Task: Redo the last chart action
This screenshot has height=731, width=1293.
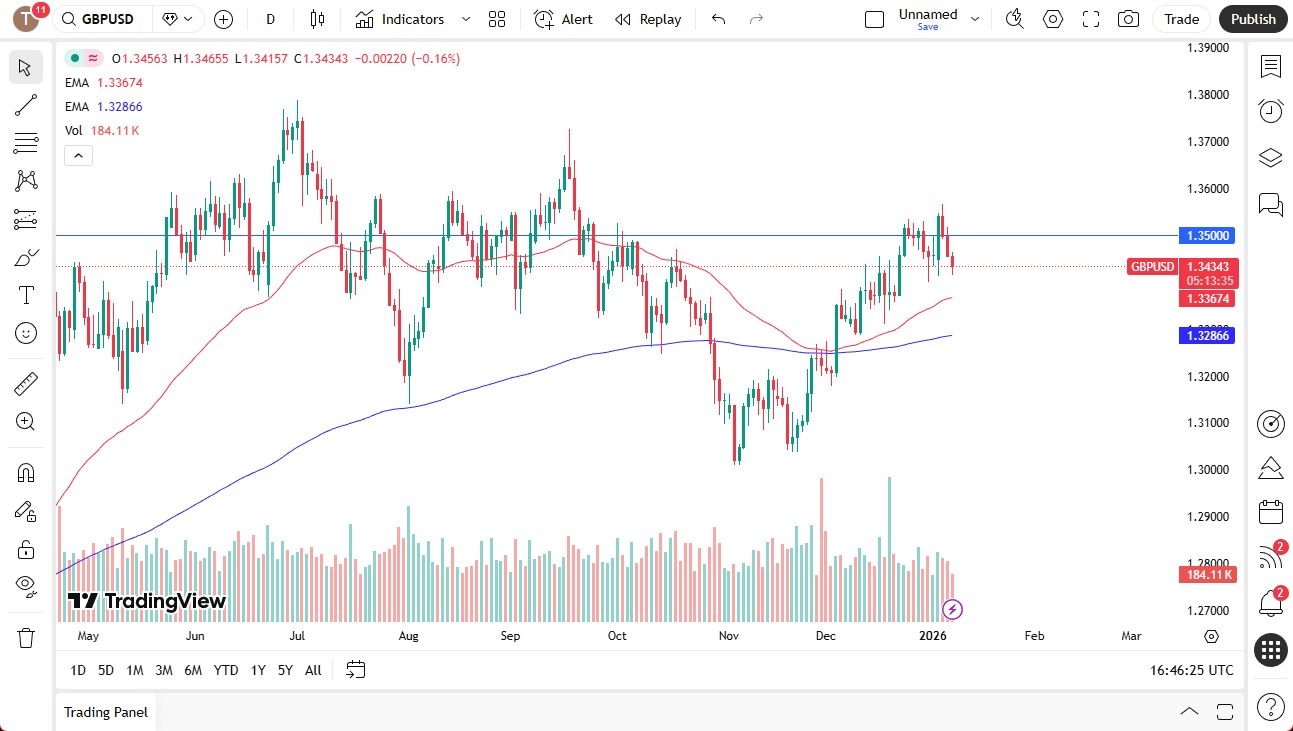Action: 756,19
